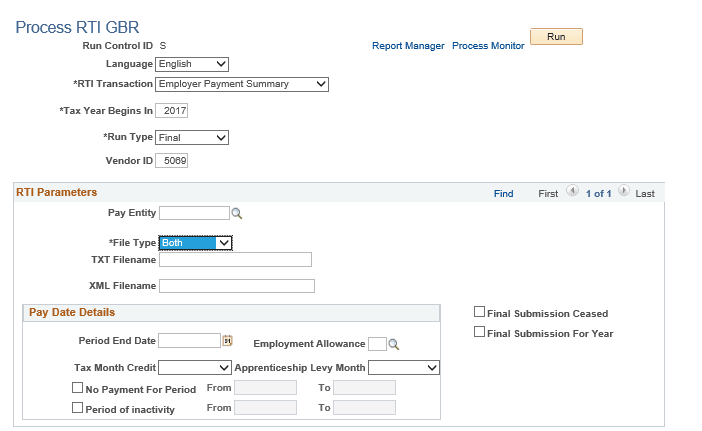
Task: Click the Pay Entity lookup magnifier icon
Action: click(237, 214)
